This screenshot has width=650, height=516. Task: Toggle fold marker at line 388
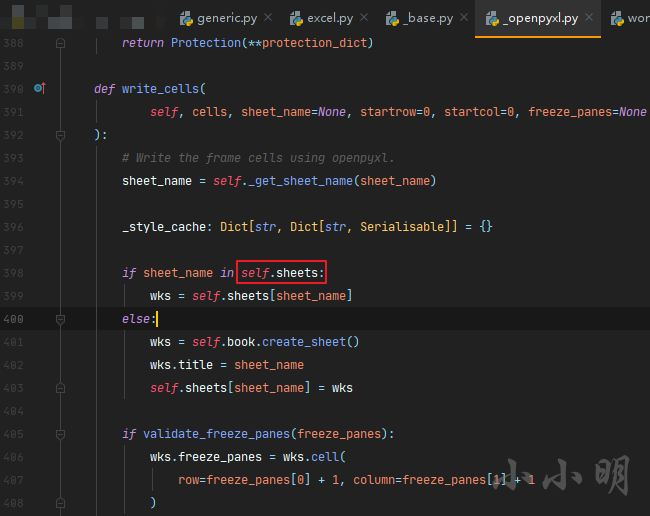(x=60, y=43)
